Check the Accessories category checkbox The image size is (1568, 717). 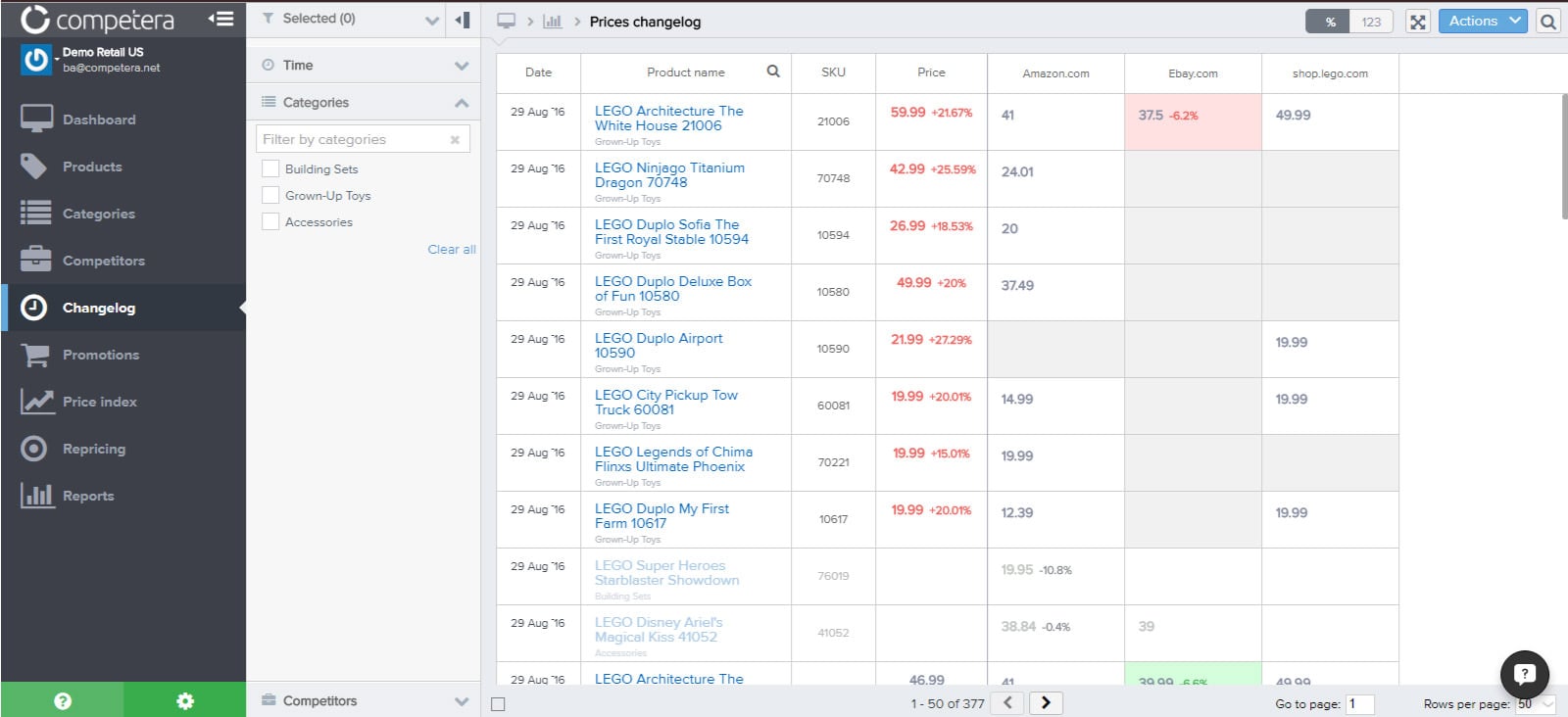click(270, 221)
